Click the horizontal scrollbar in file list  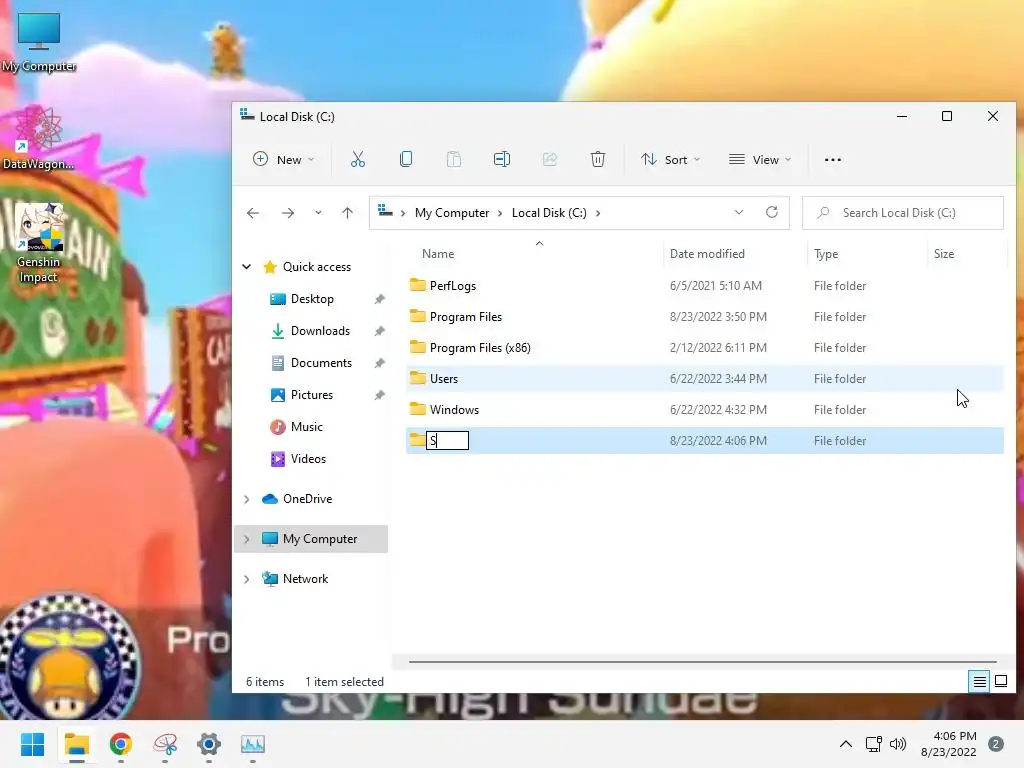(703, 662)
